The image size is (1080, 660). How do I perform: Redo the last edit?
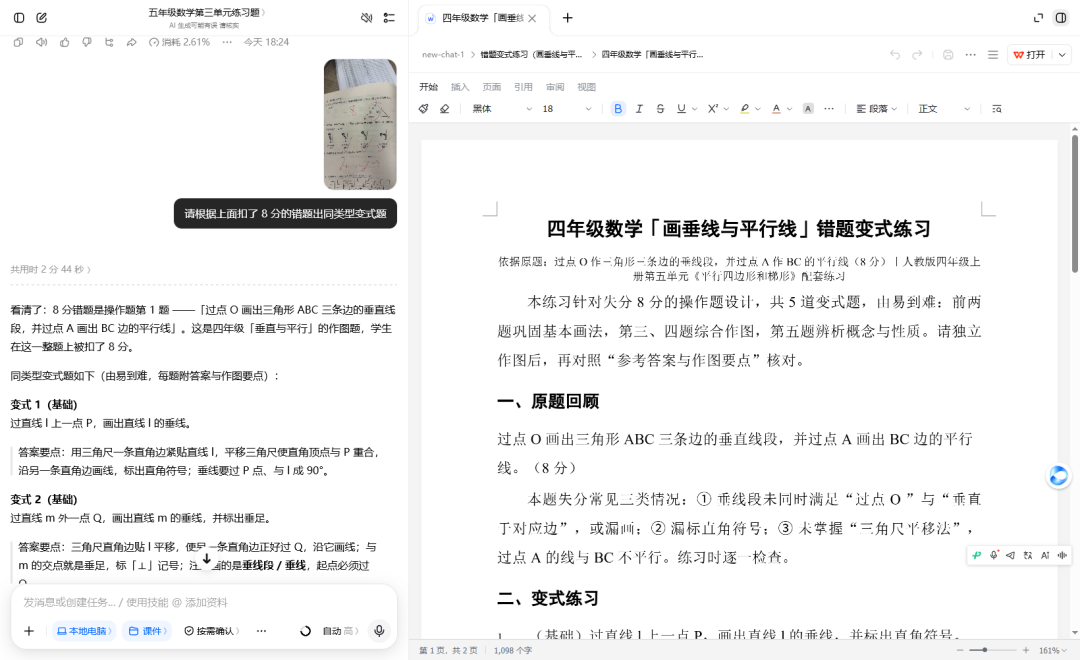click(917, 54)
